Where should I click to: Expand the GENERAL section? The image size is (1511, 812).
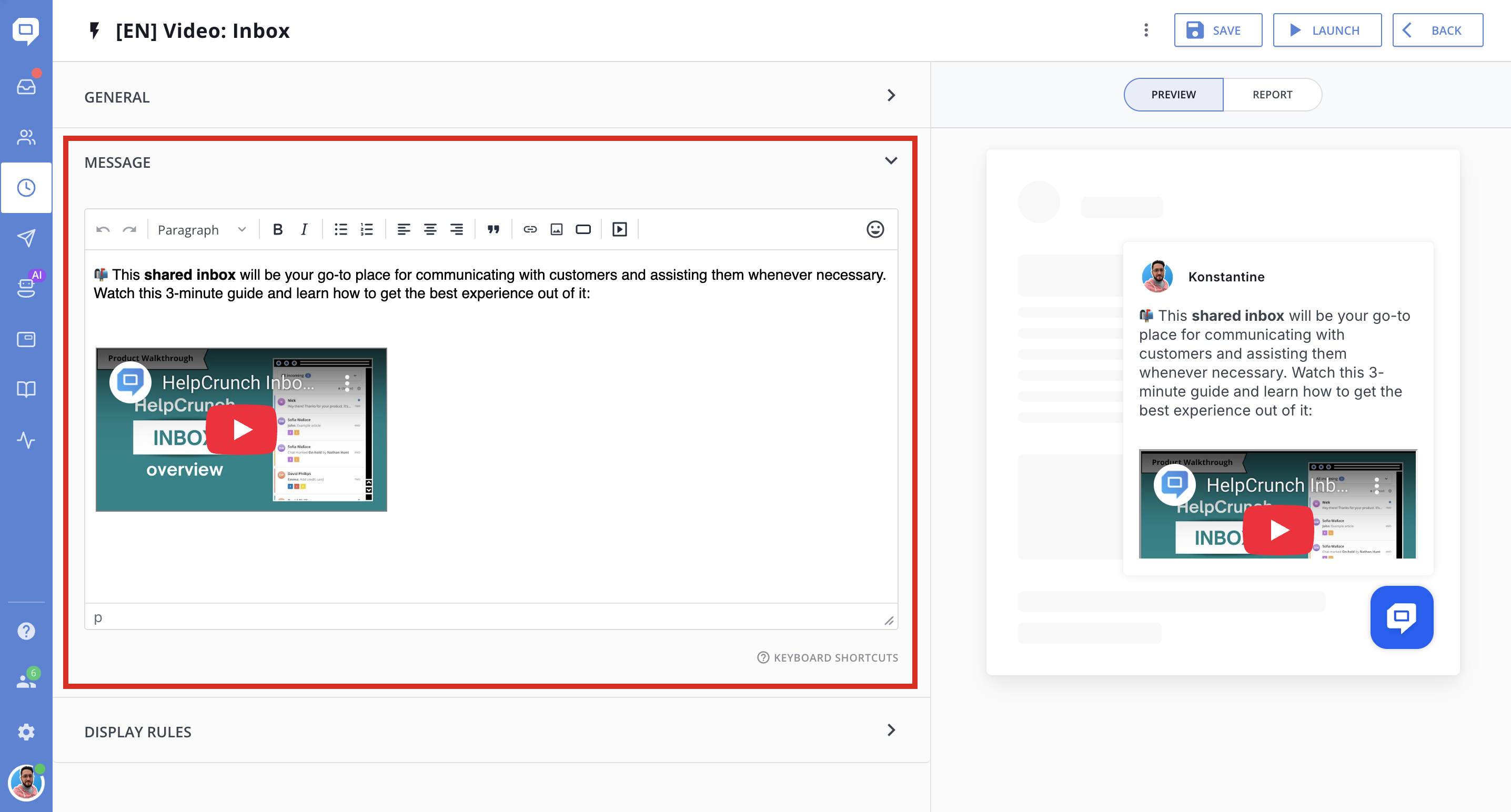pyautogui.click(x=491, y=96)
